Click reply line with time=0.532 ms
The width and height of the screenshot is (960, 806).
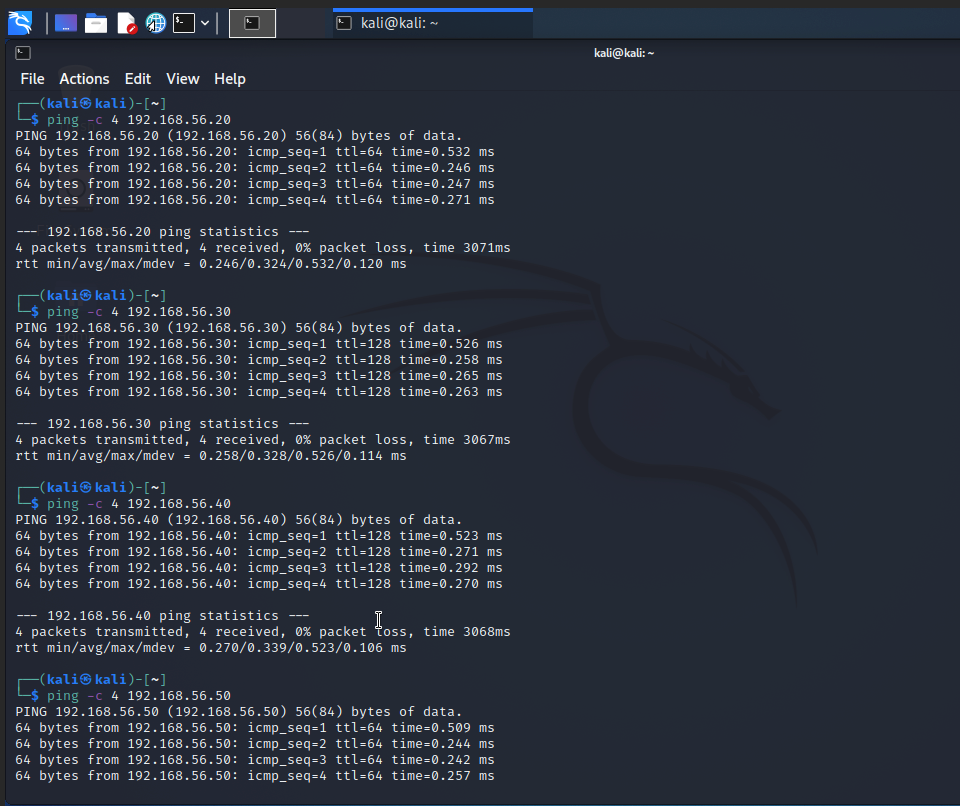coord(255,152)
